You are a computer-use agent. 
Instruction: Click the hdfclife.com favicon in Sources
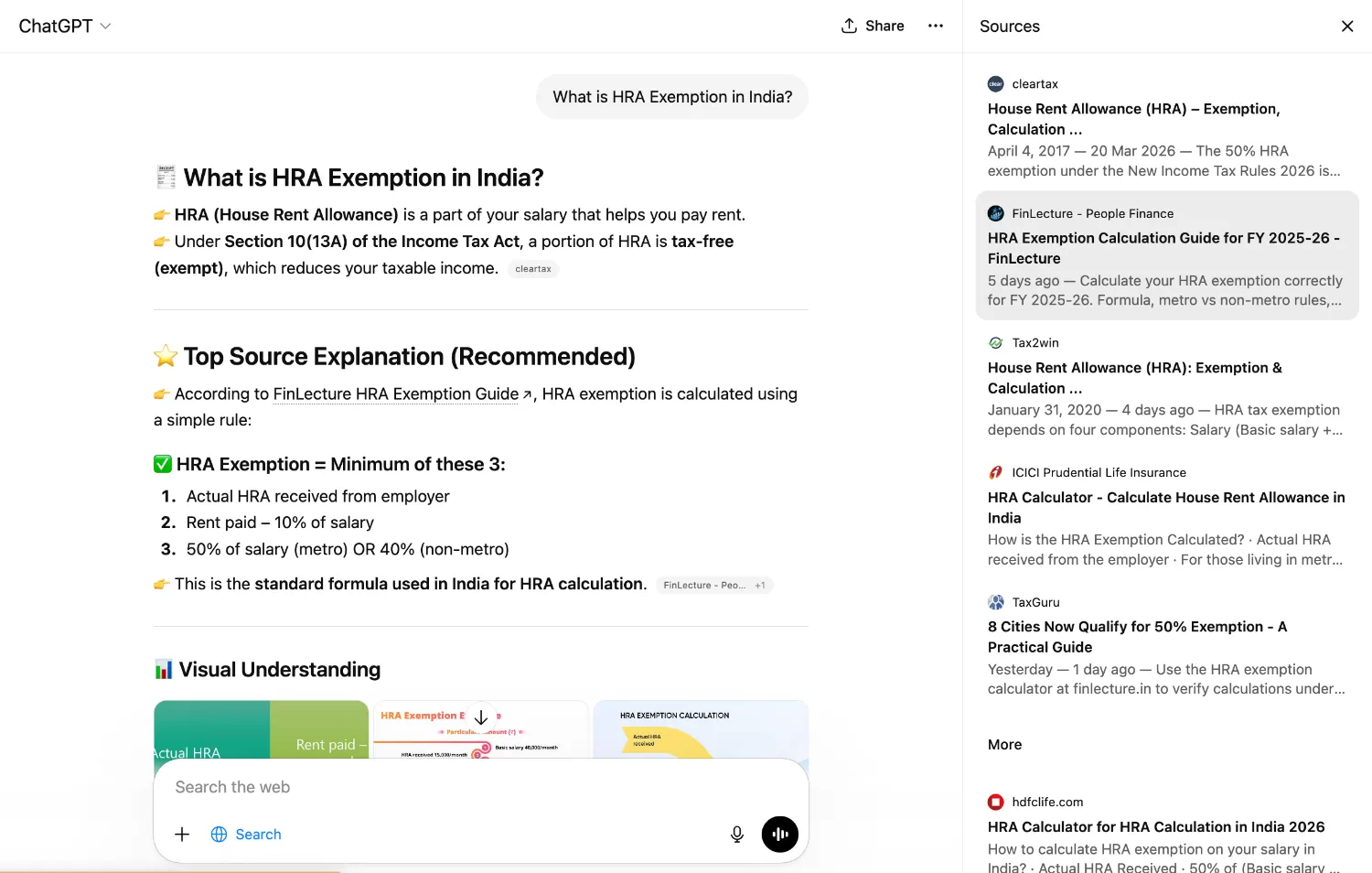pyautogui.click(x=995, y=802)
